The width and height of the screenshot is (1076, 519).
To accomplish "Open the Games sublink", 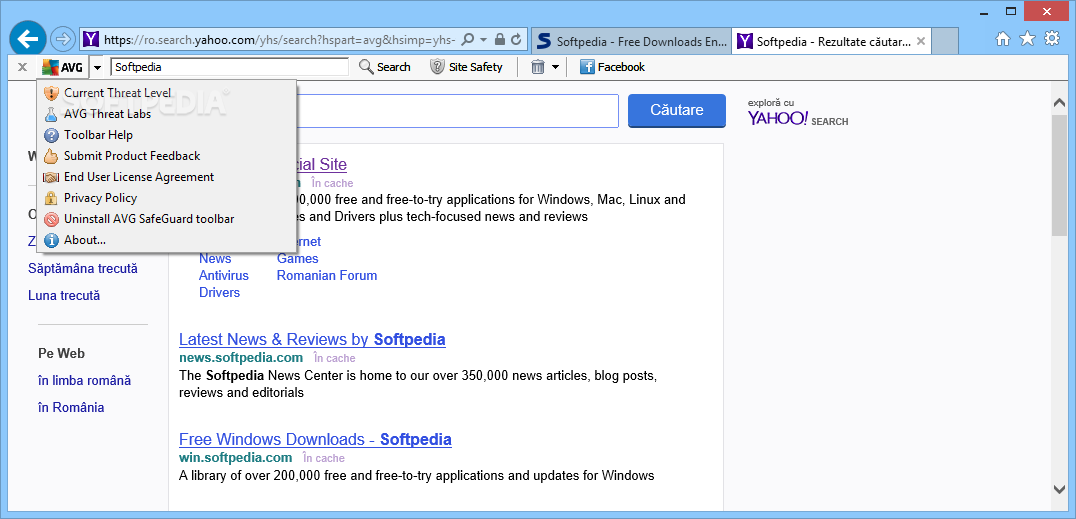I will pos(298,258).
